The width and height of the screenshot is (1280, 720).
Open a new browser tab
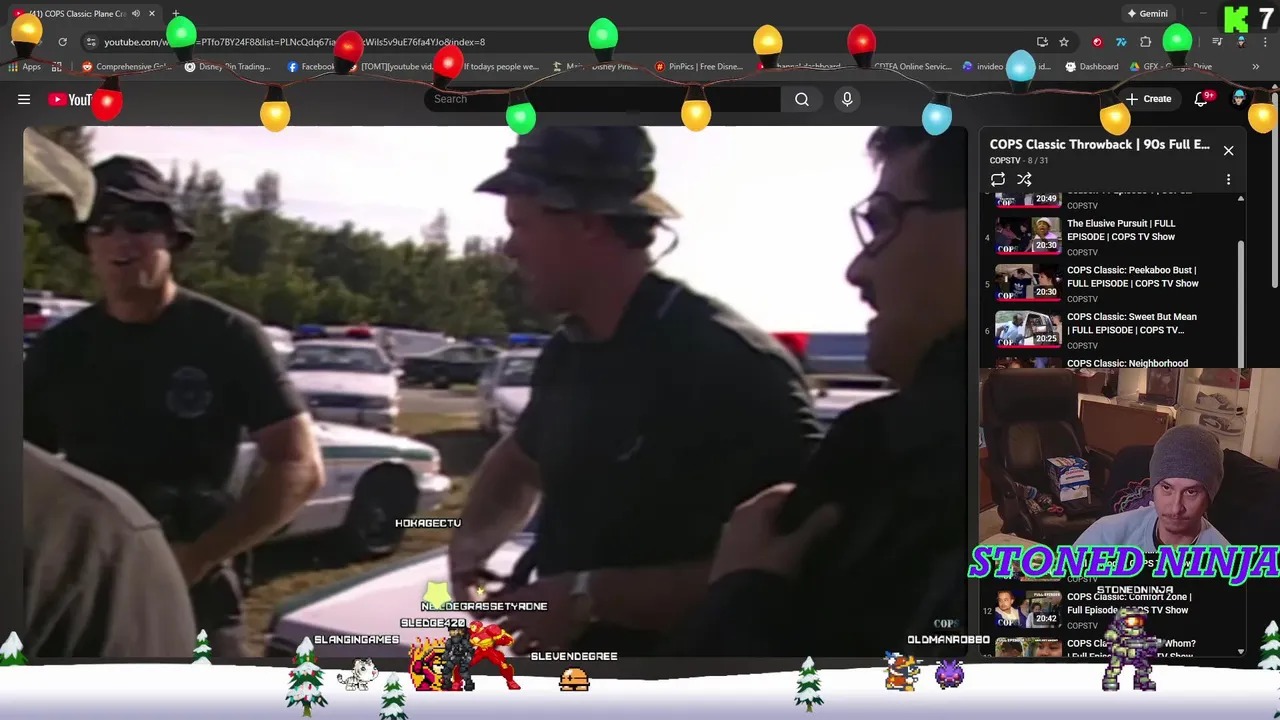(x=176, y=14)
